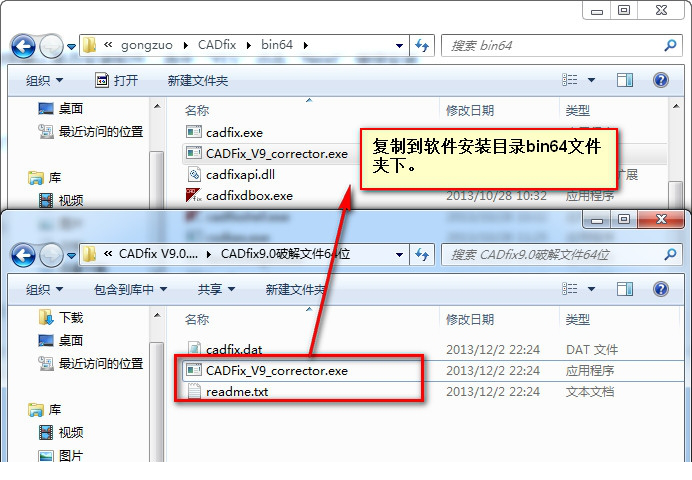This screenshot has height=480, width=692.
Task: Toggle preview pane in bin64 window
Action: [624, 80]
